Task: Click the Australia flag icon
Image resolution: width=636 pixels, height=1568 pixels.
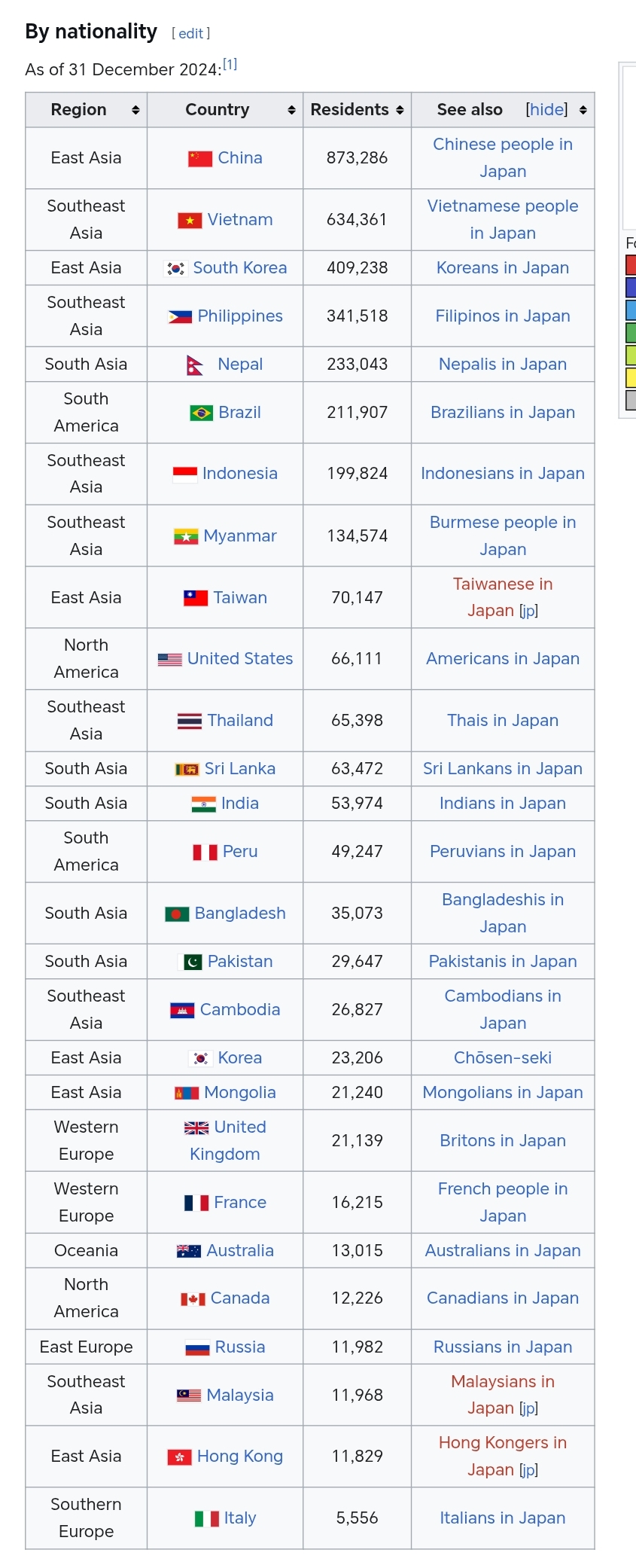Action: tap(189, 1252)
